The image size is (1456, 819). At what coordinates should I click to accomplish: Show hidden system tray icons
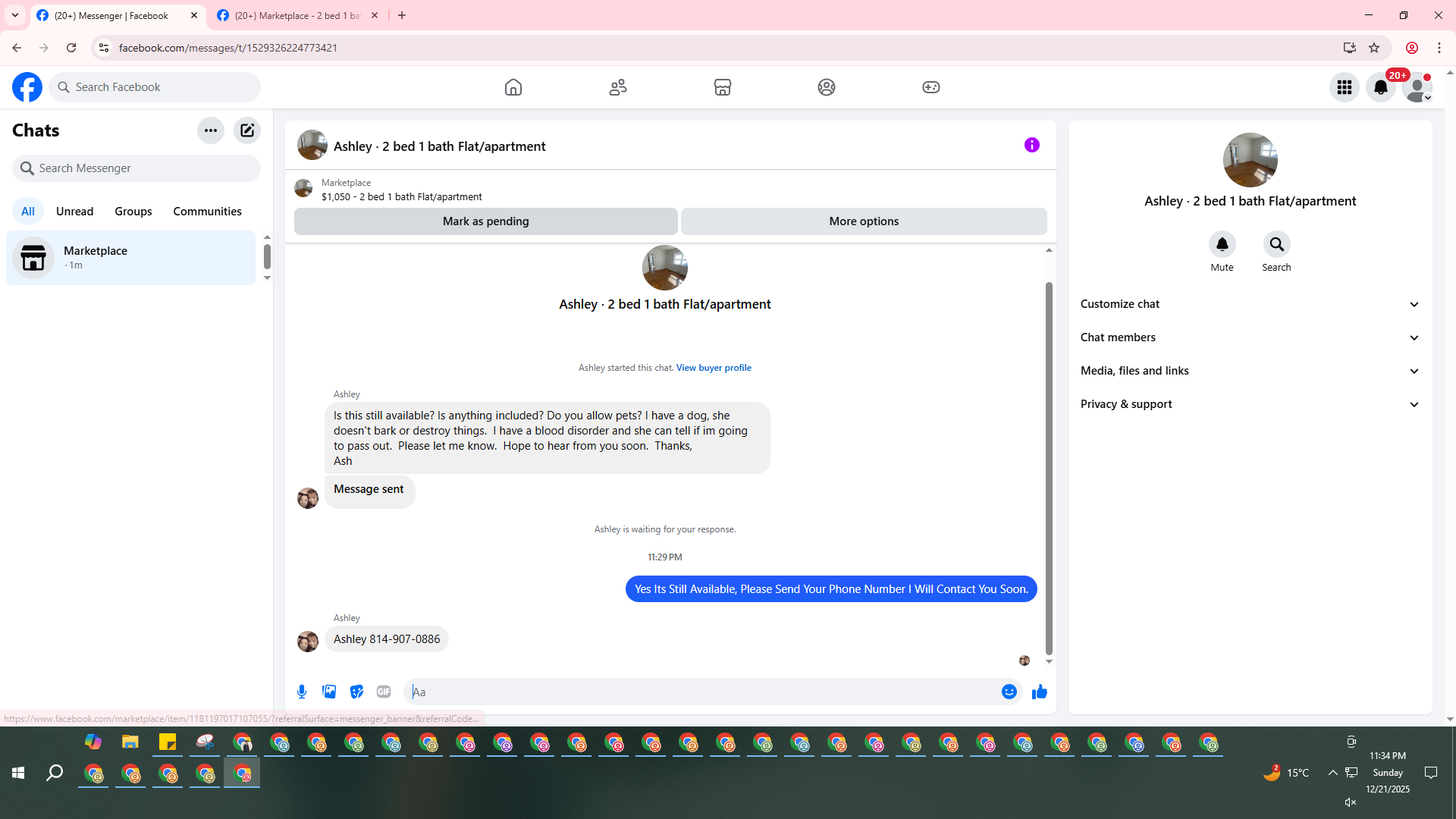point(1332,773)
